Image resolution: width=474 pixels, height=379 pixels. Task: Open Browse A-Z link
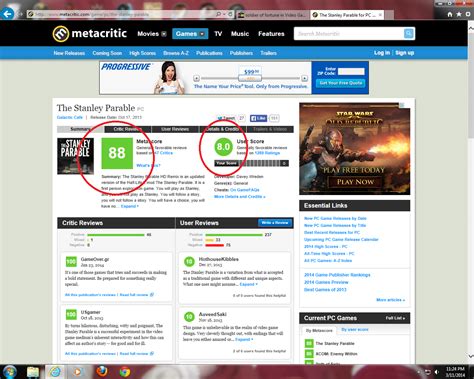pyautogui.click(x=176, y=53)
